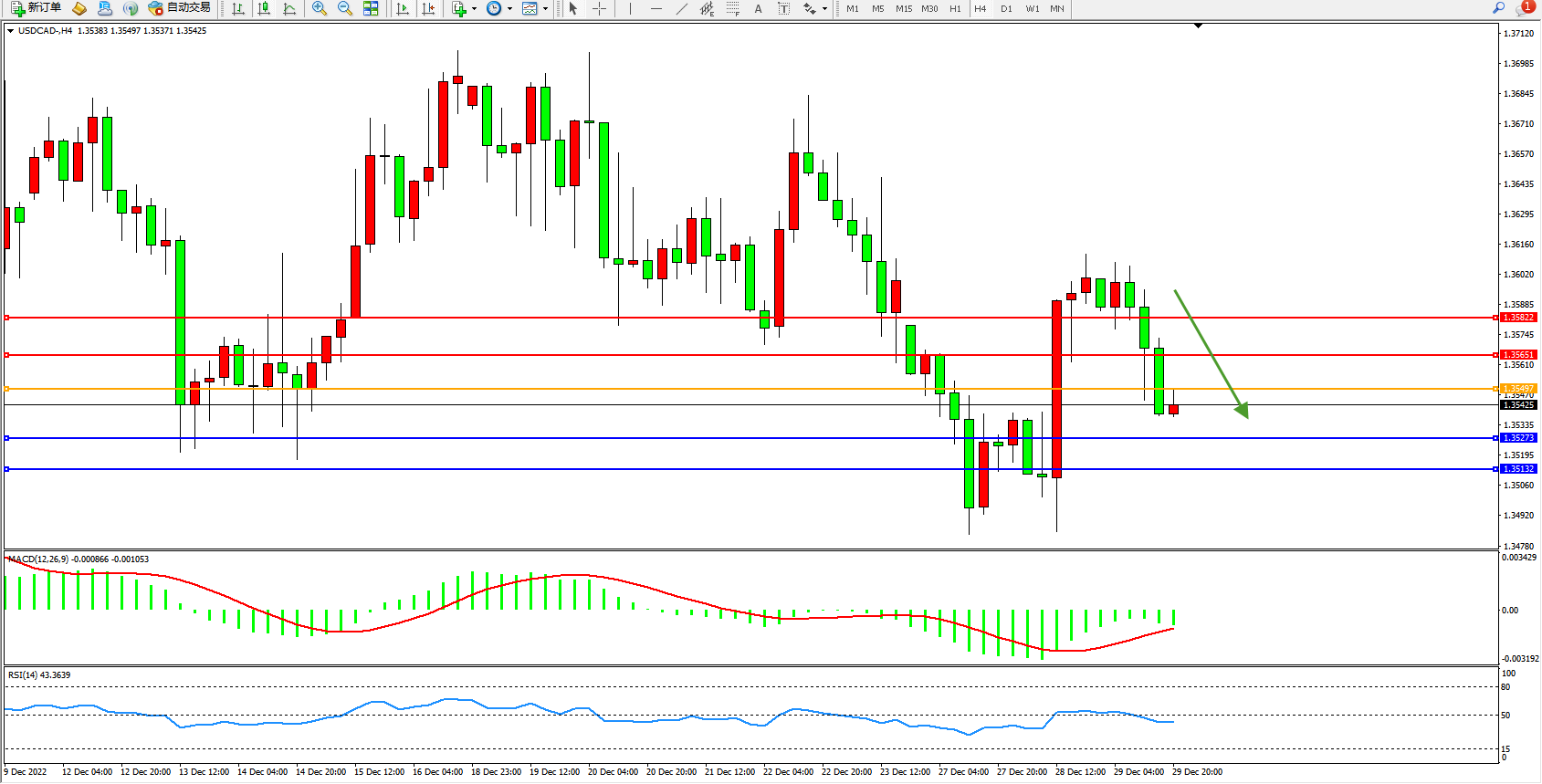Toggle chart auto scroll

(x=403, y=8)
